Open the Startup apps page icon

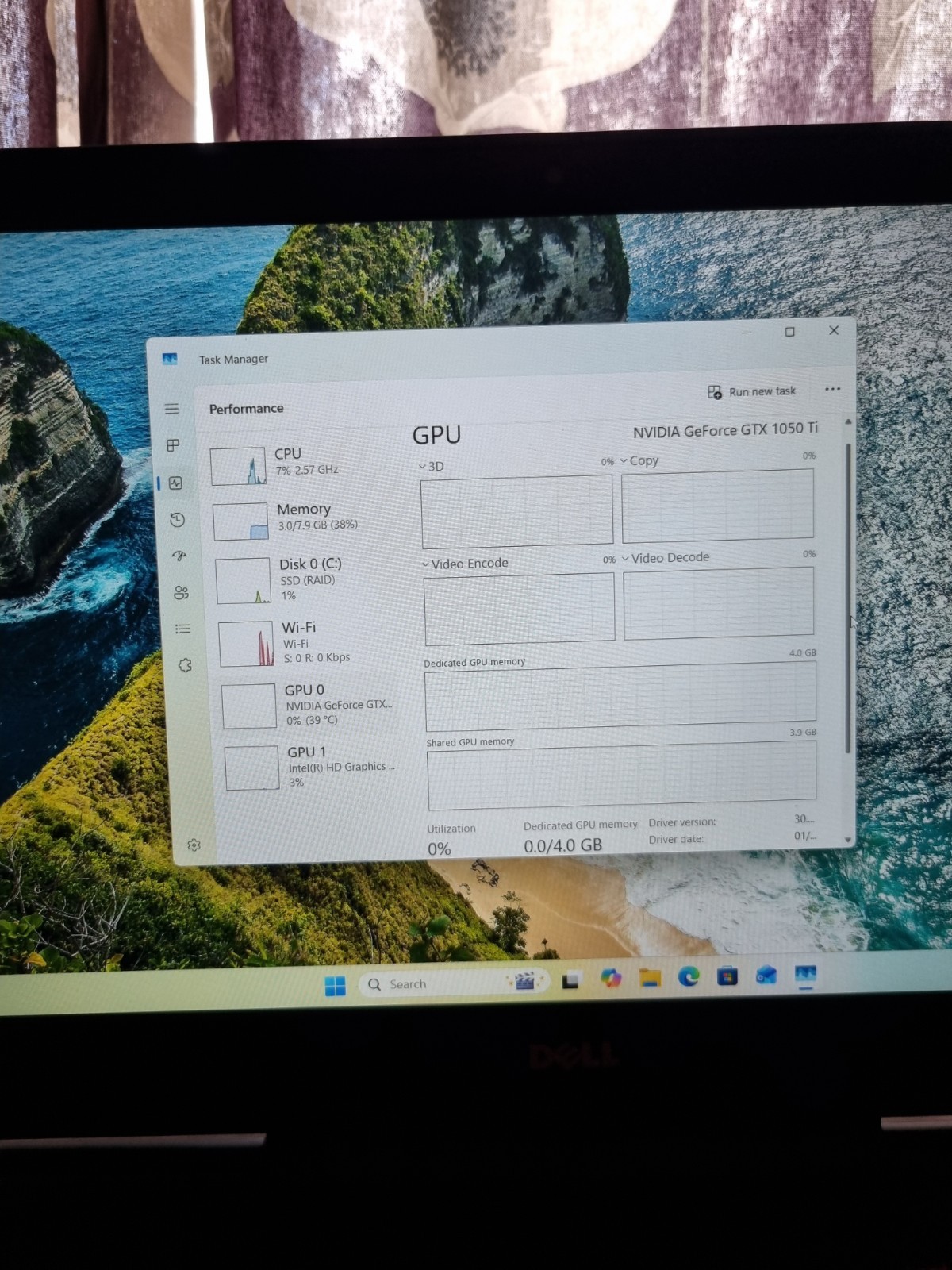point(179,556)
